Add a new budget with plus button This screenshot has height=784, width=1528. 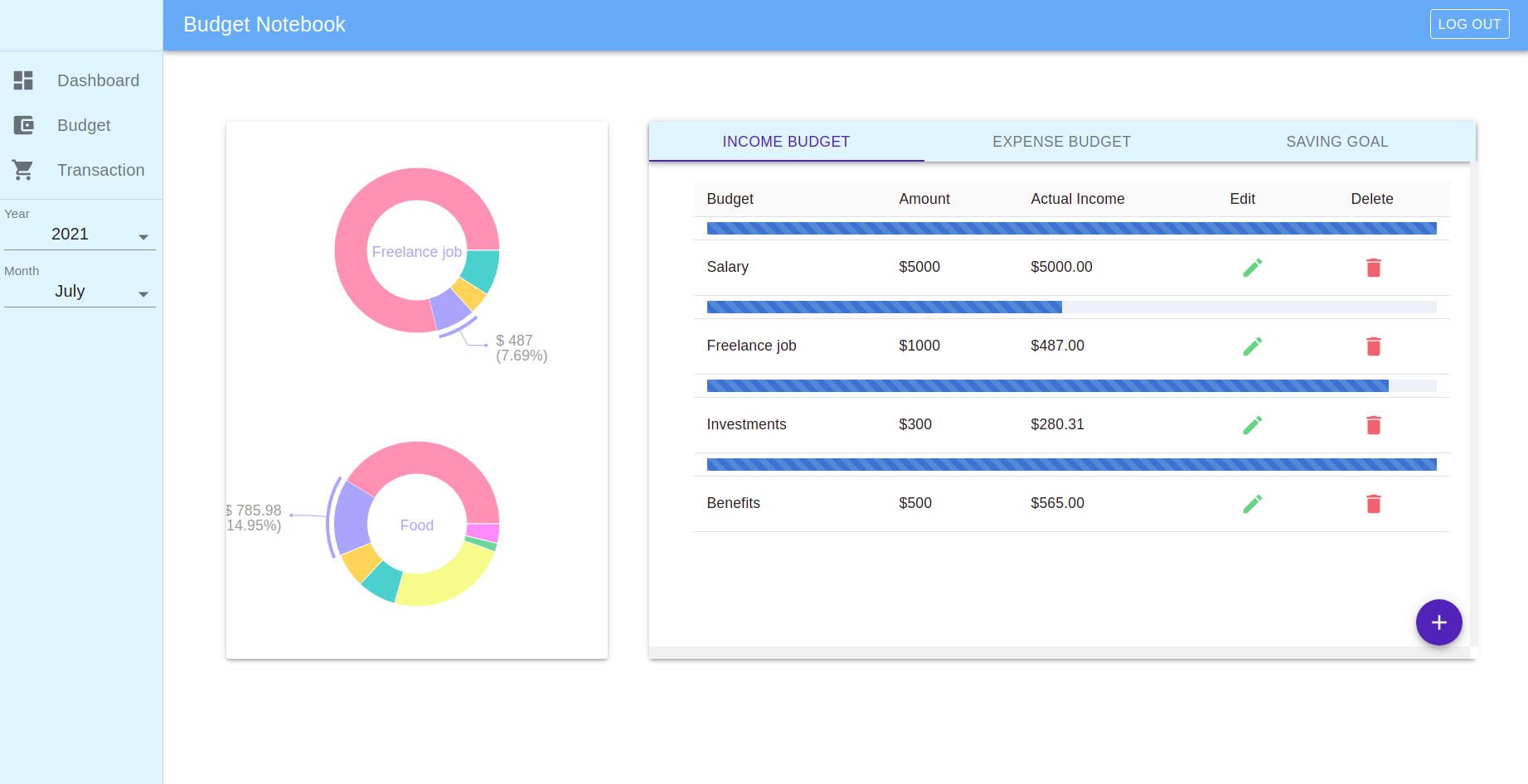tap(1438, 622)
